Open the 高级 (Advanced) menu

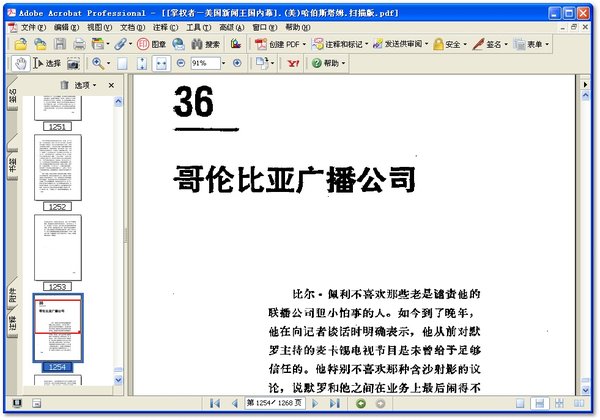[232, 28]
